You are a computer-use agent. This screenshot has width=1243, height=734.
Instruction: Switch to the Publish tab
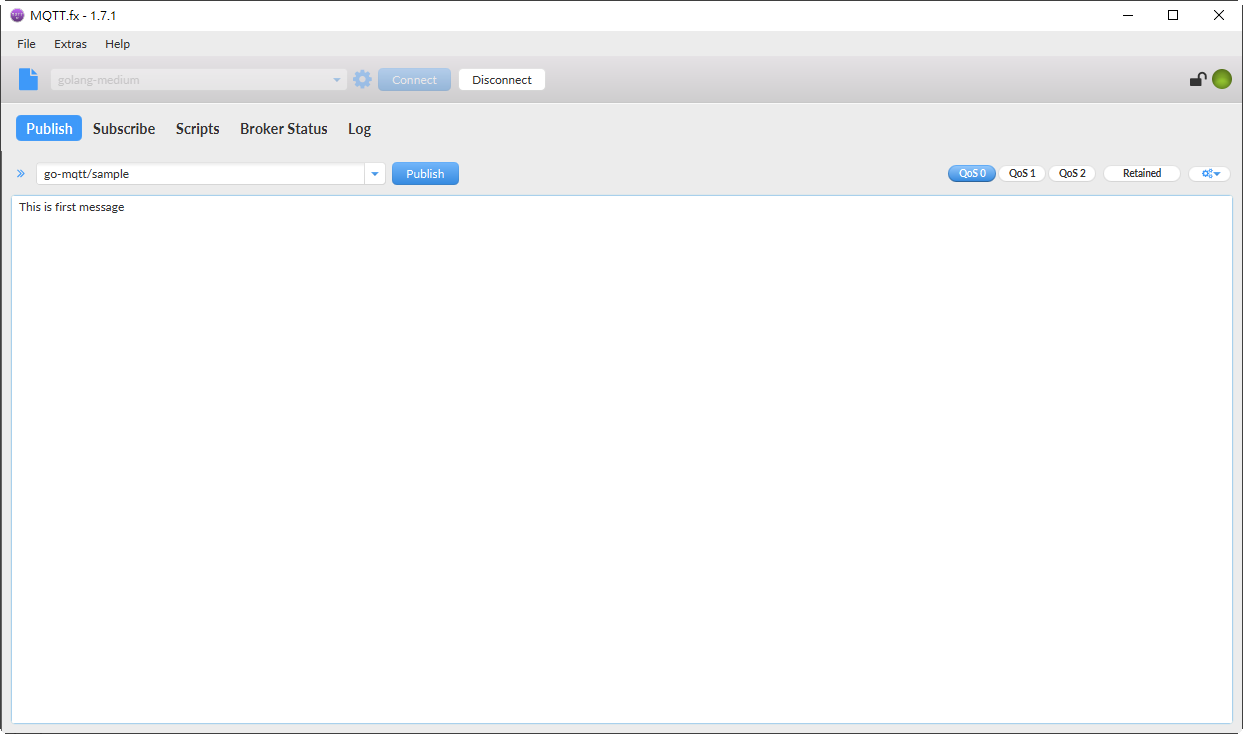pos(49,129)
